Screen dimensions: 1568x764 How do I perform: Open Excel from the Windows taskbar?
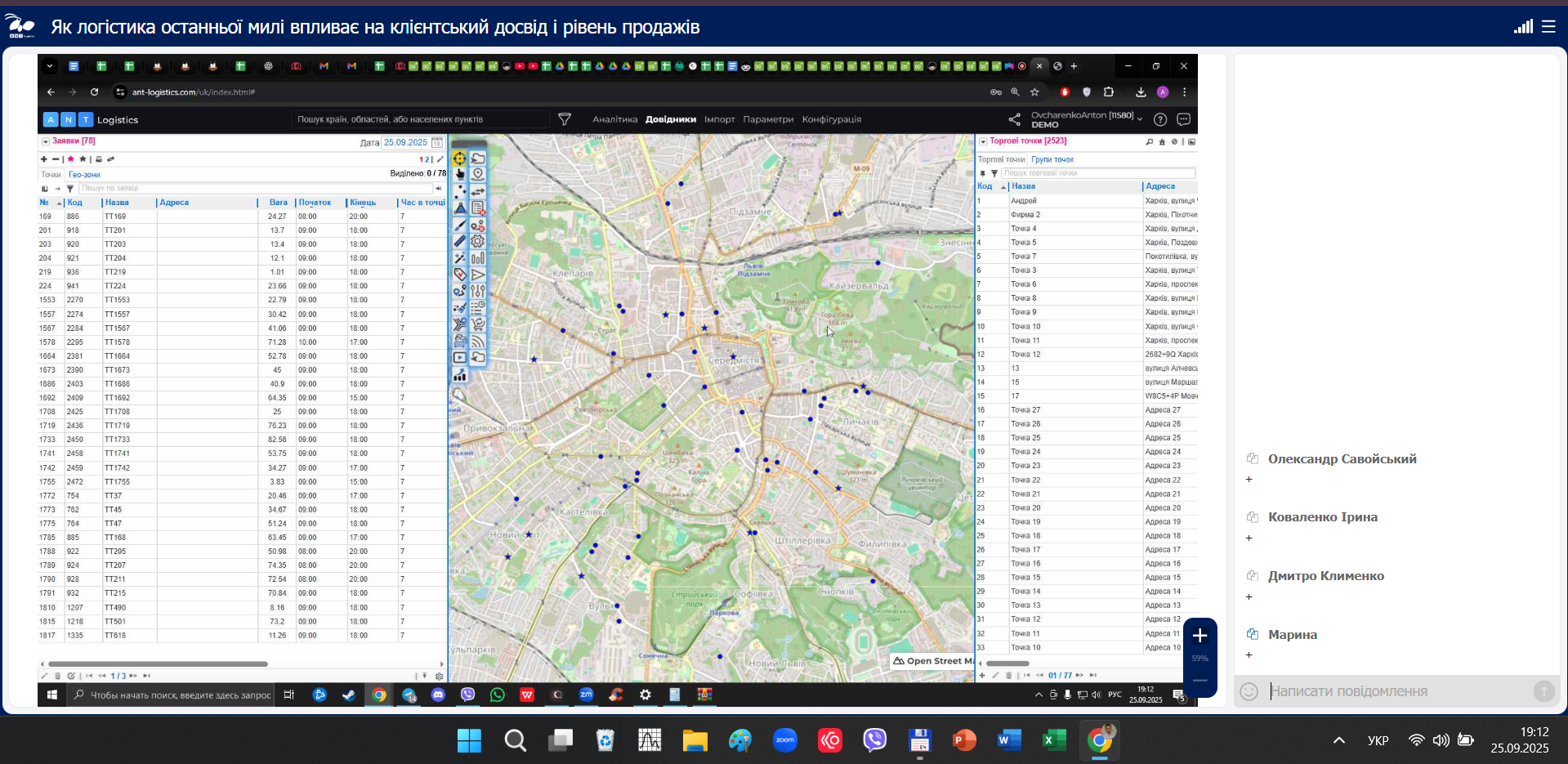pos(1053,741)
